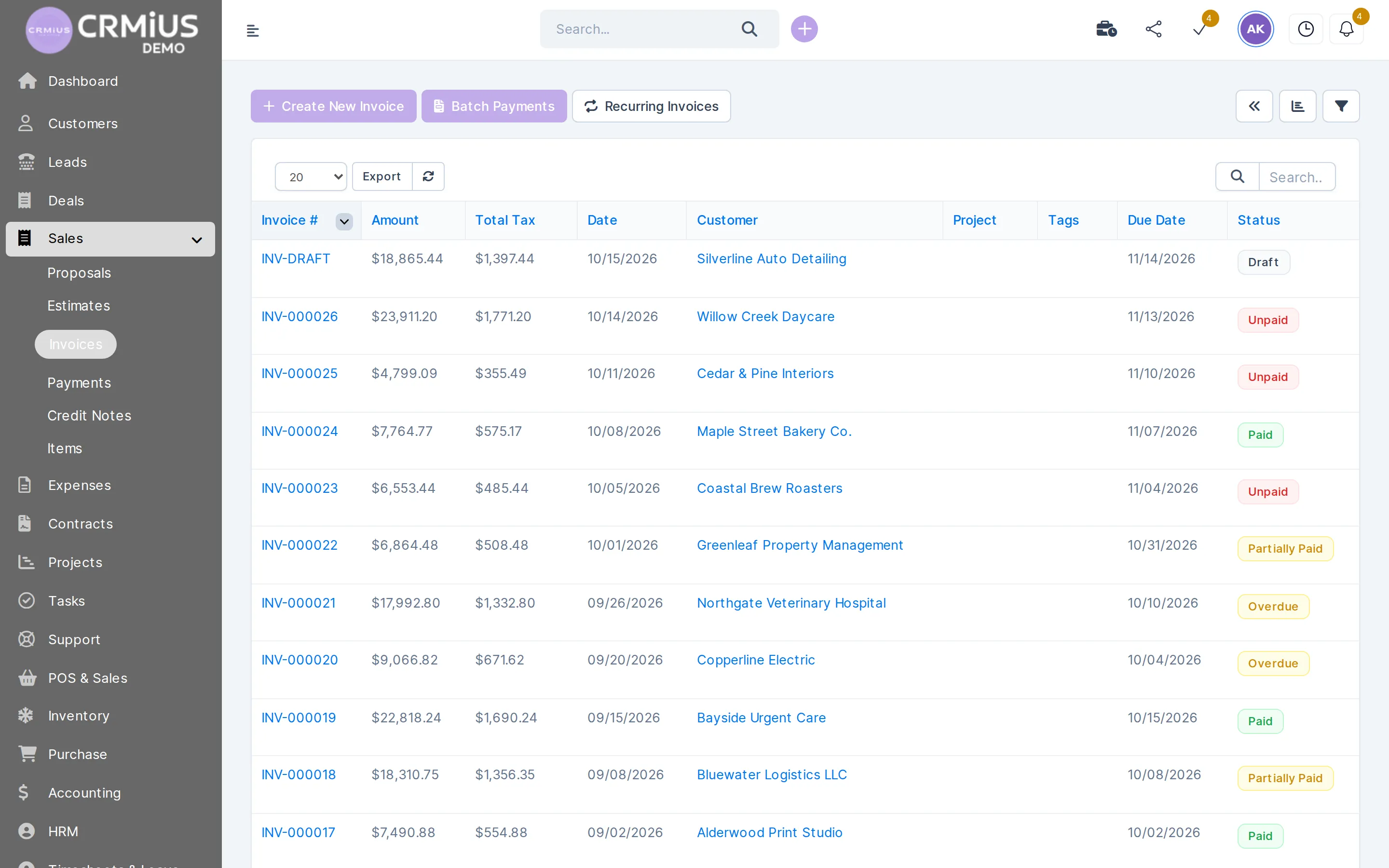Image resolution: width=1389 pixels, height=868 pixels.
Task: Click the magnifier icon in the top search
Action: pyautogui.click(x=749, y=29)
